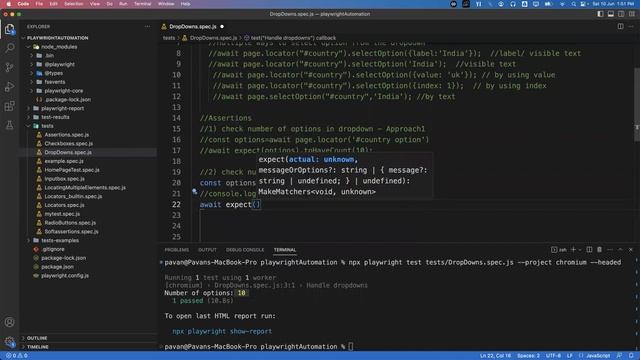Expand the playwright-core folder
This screenshot has width=640, height=360.
click(63, 91)
